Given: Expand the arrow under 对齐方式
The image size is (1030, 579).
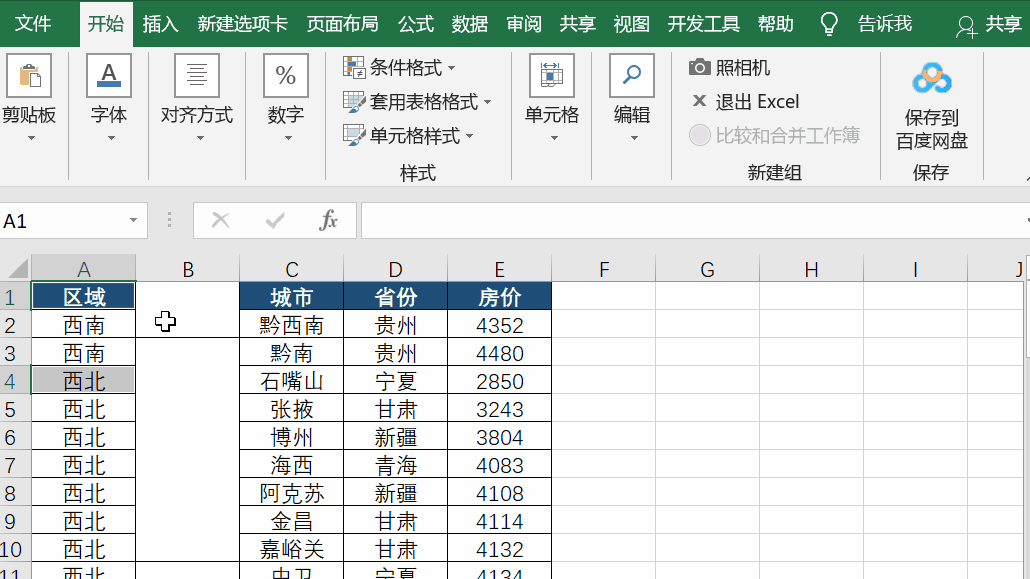Looking at the screenshot, I should 200,138.
